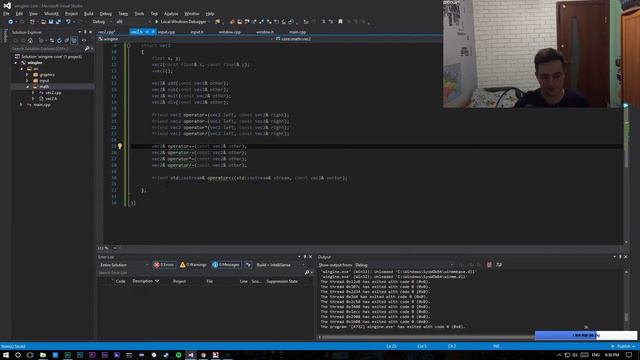Click the Undo toolbar icon

[x=68, y=22]
